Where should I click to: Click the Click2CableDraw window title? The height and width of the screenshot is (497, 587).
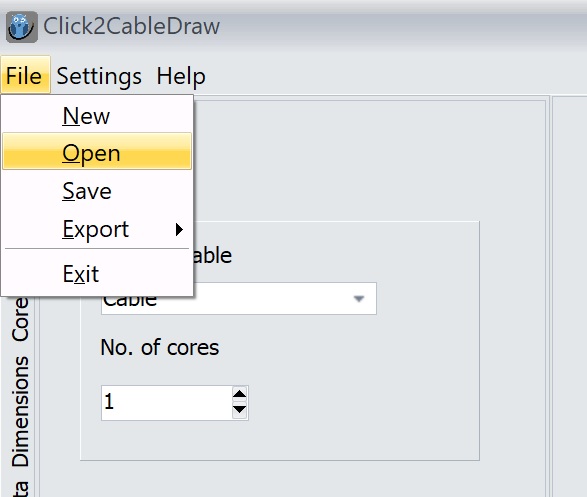131,26
